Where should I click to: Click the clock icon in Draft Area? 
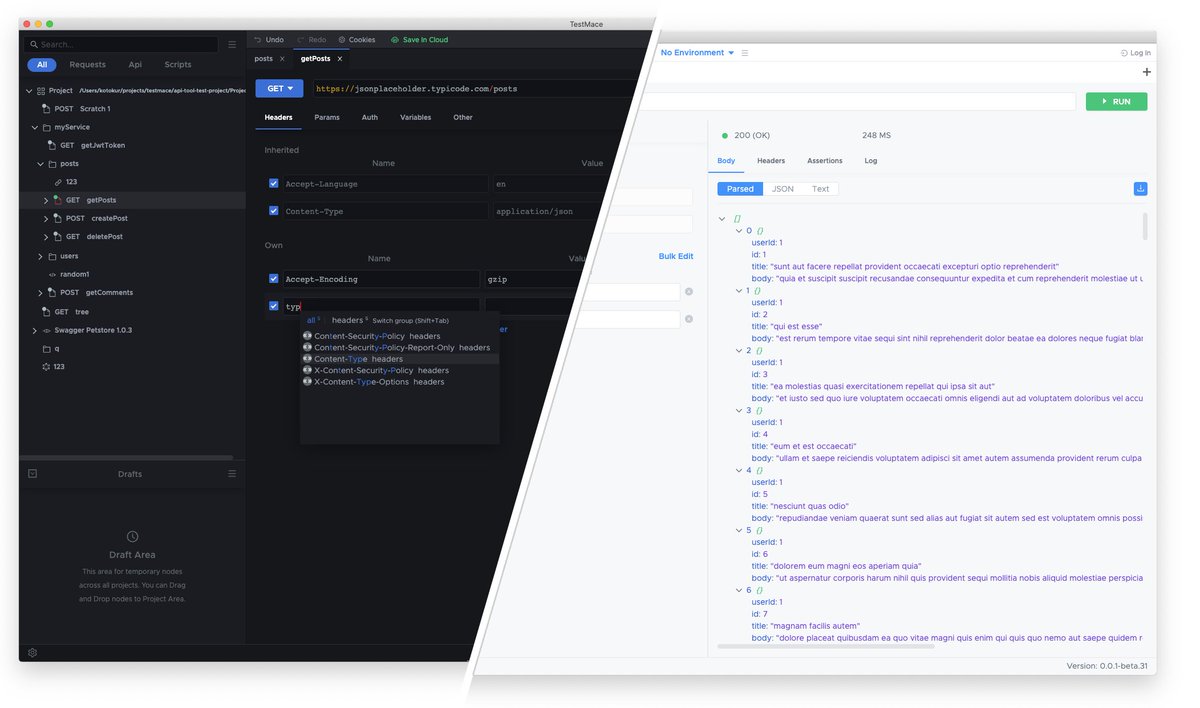pos(132,537)
